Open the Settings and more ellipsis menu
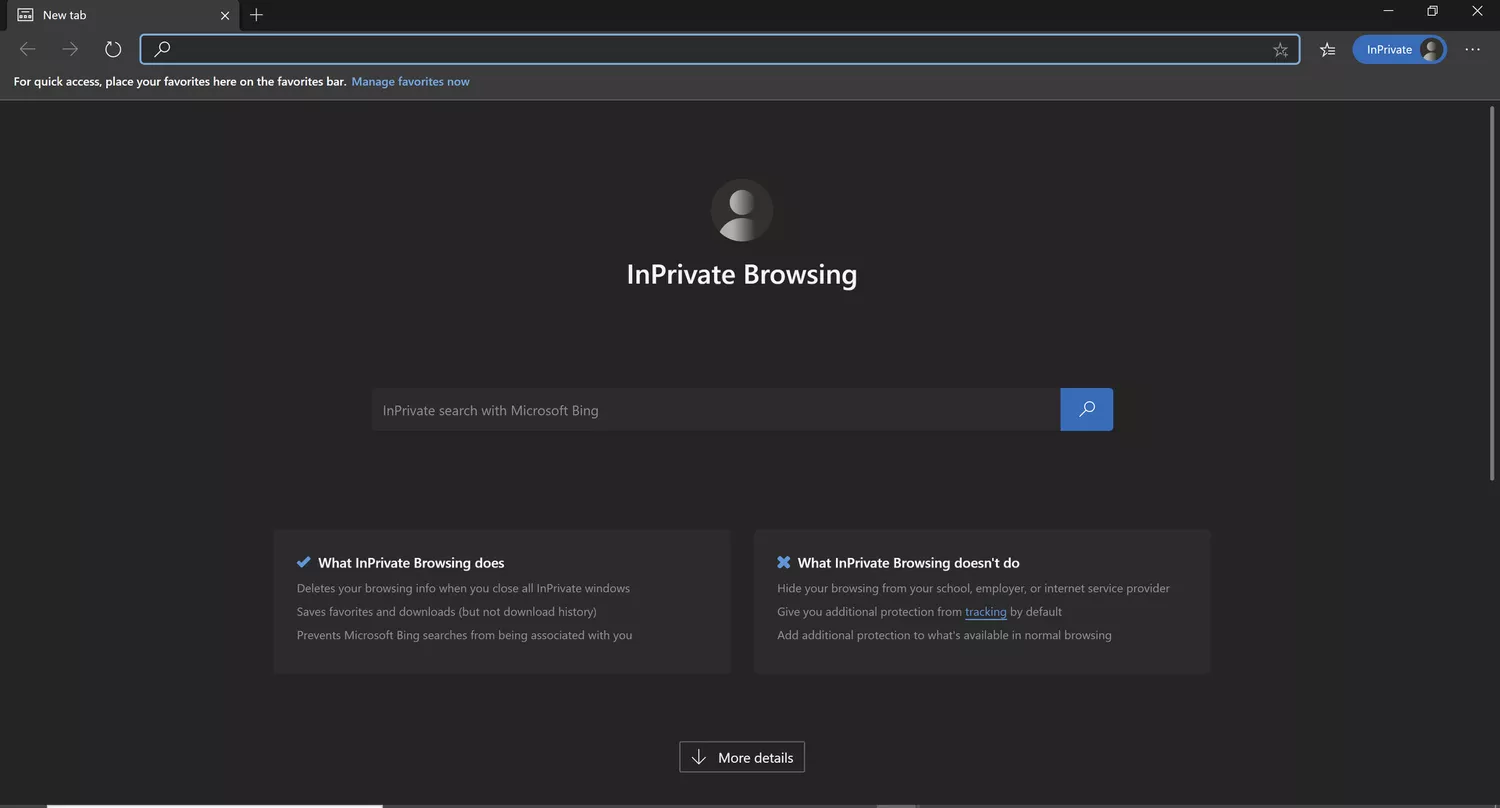The height and width of the screenshot is (808, 1500). point(1472,49)
